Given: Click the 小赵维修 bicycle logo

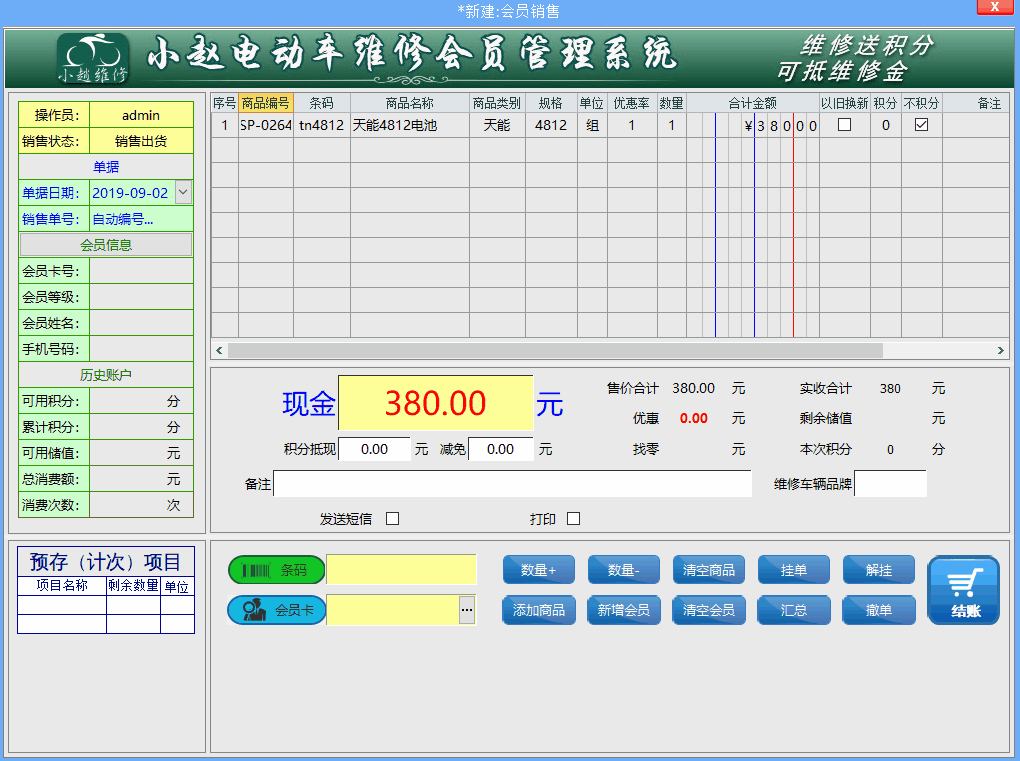Looking at the screenshot, I should pyautogui.click(x=92, y=59).
